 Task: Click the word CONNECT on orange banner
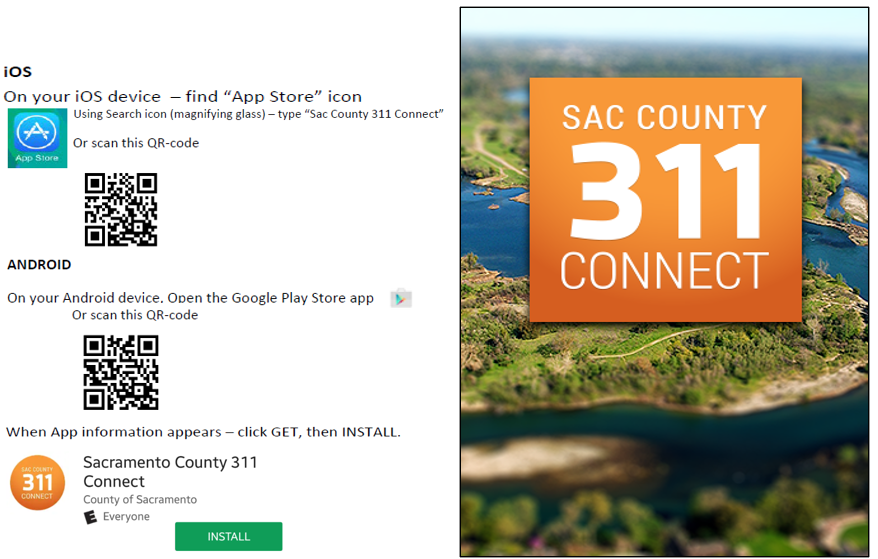tap(665, 271)
